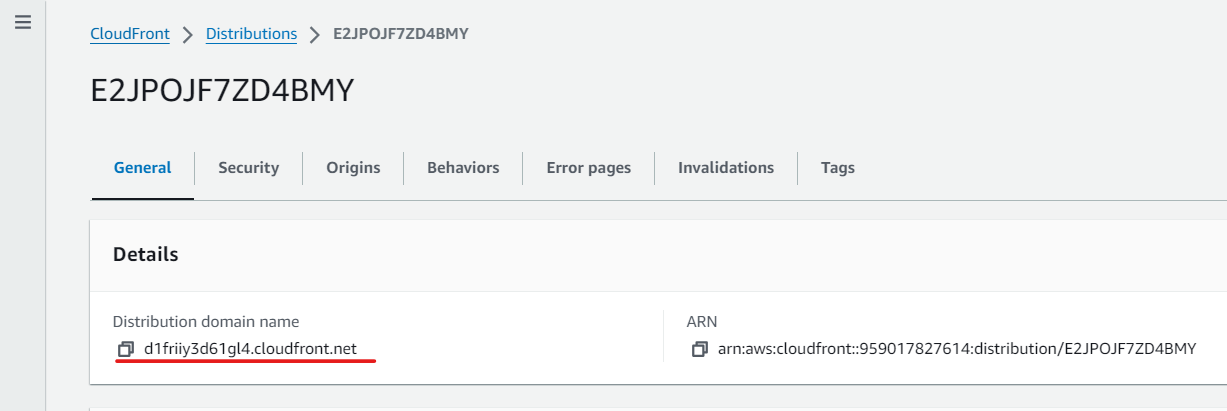Click the chevron after Distributions breadcrumb
This screenshot has width=1227, height=411.
(315, 34)
